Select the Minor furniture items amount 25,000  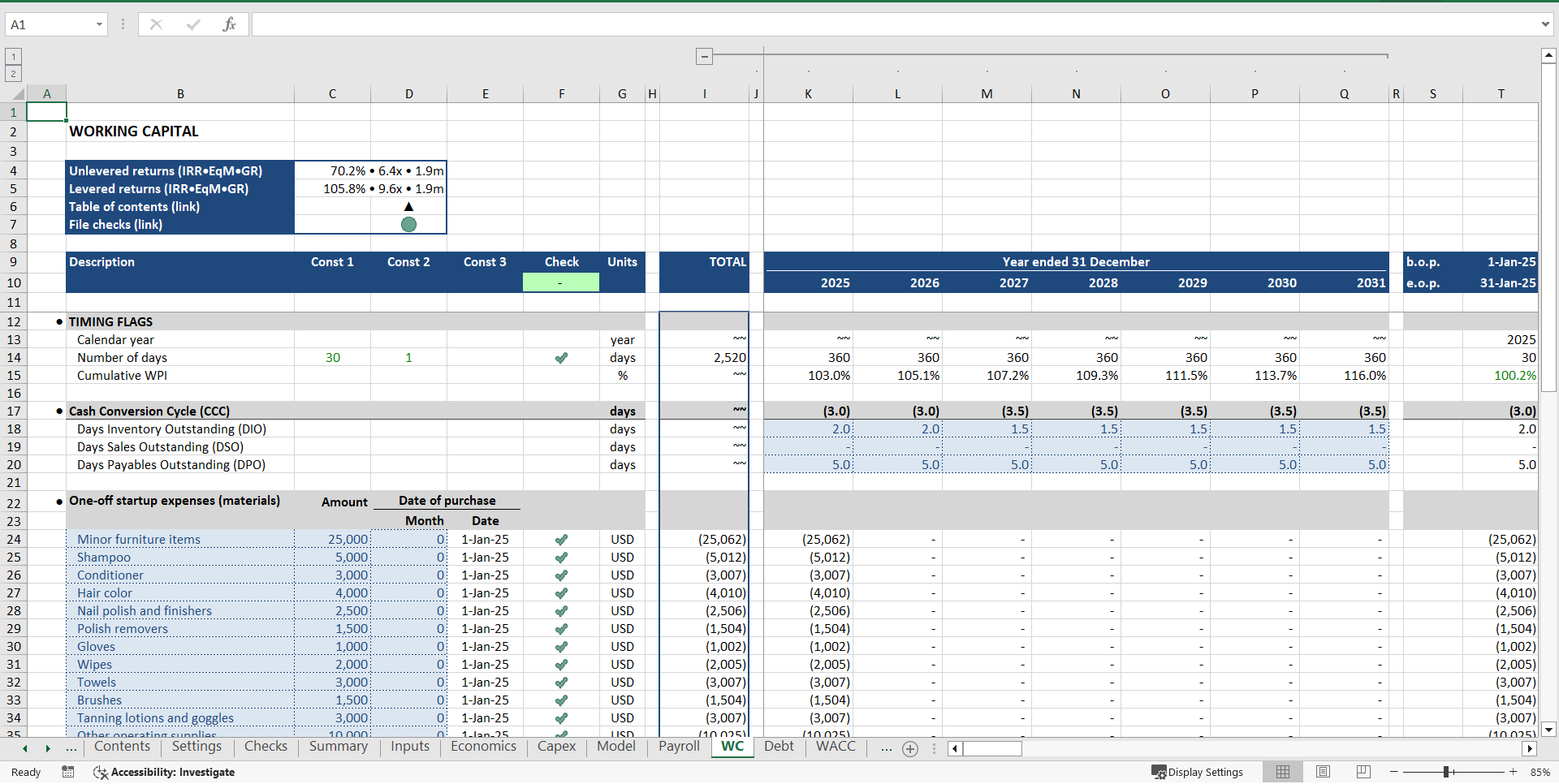[x=332, y=540]
